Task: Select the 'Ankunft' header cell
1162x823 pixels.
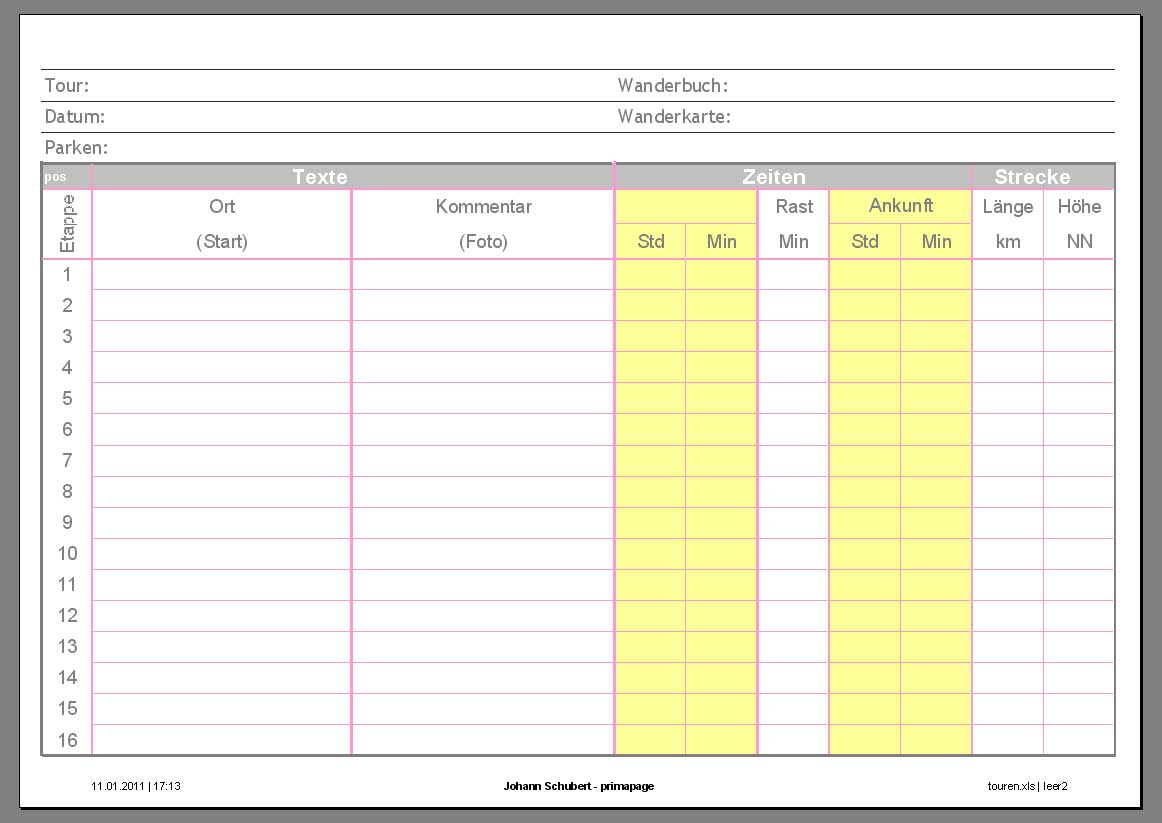Action: 900,206
